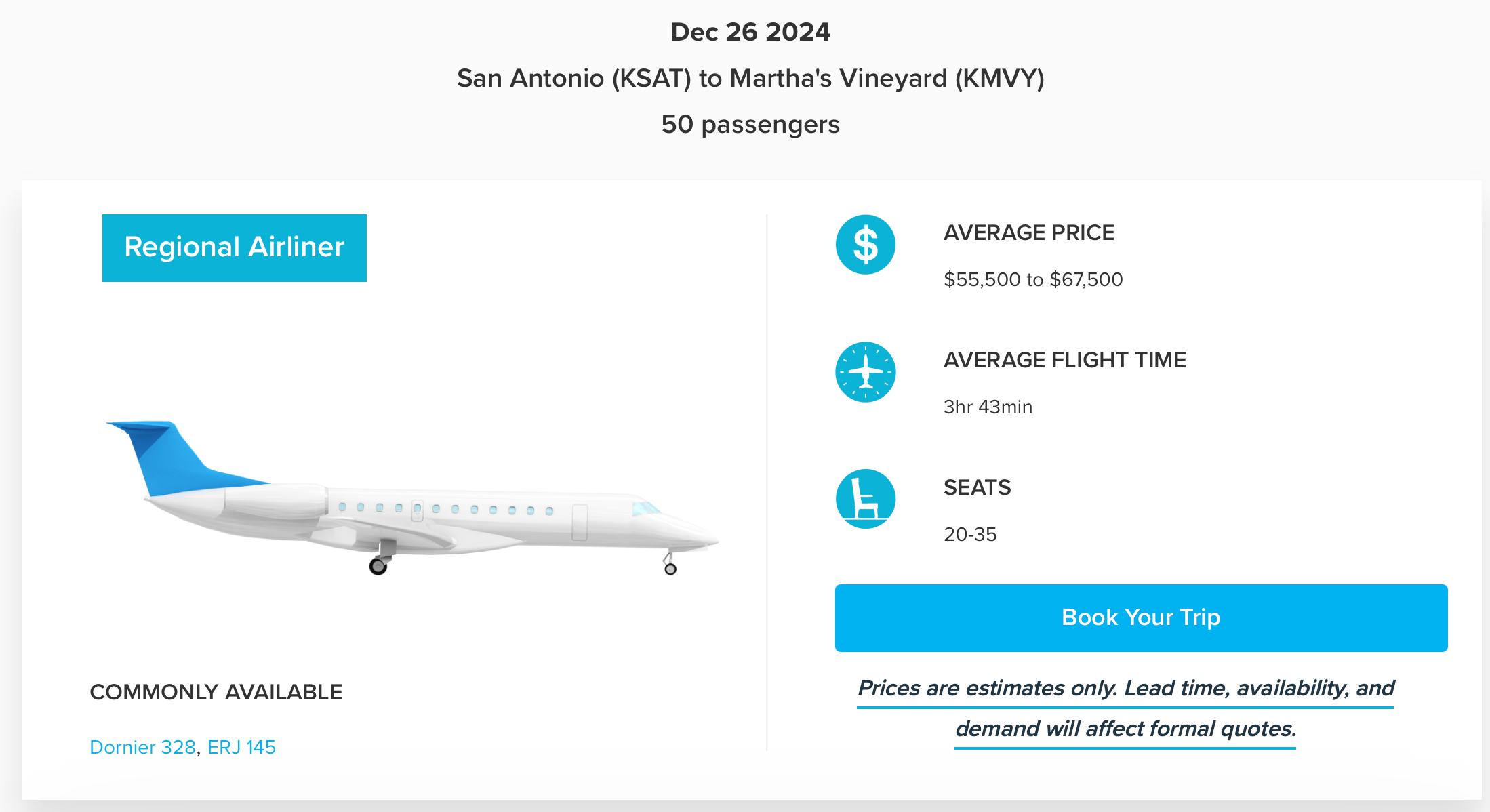Click the regional airliner aircraft image
The height and width of the screenshot is (812, 1490).
[411, 498]
